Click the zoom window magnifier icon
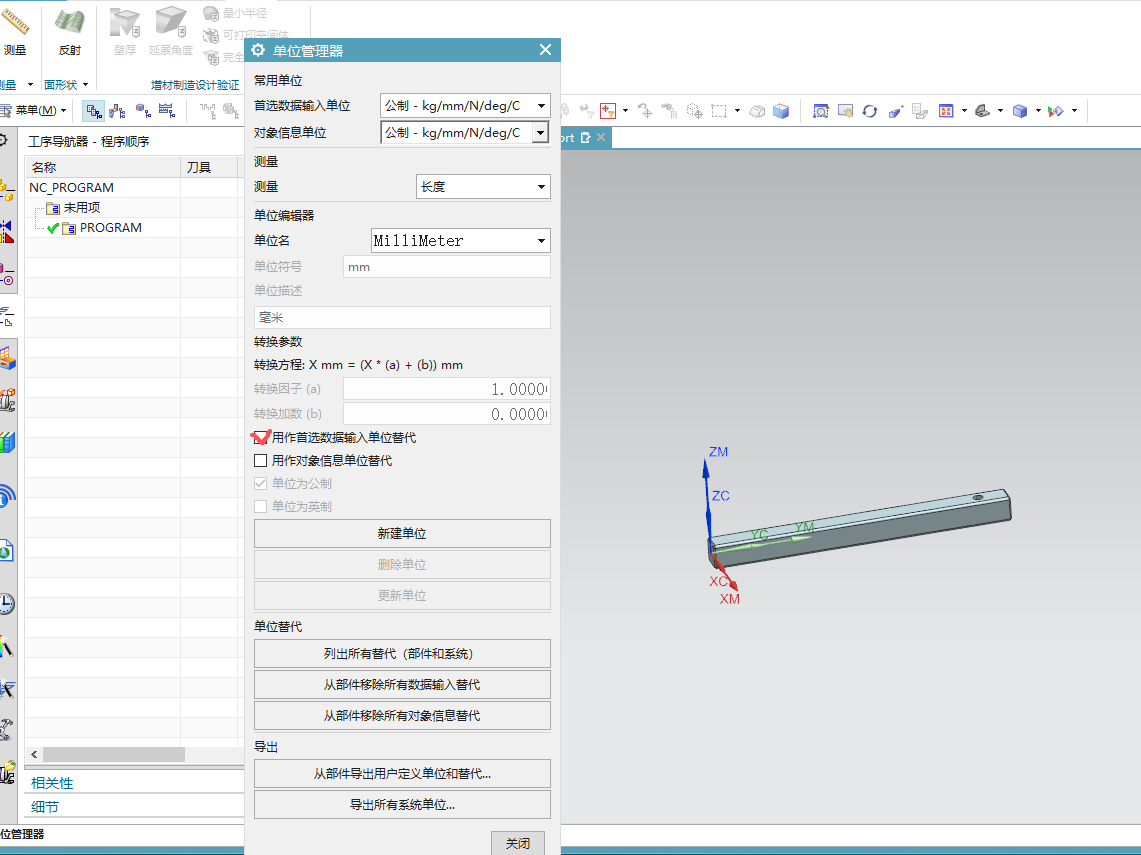Image resolution: width=1141 pixels, height=855 pixels. (x=821, y=111)
